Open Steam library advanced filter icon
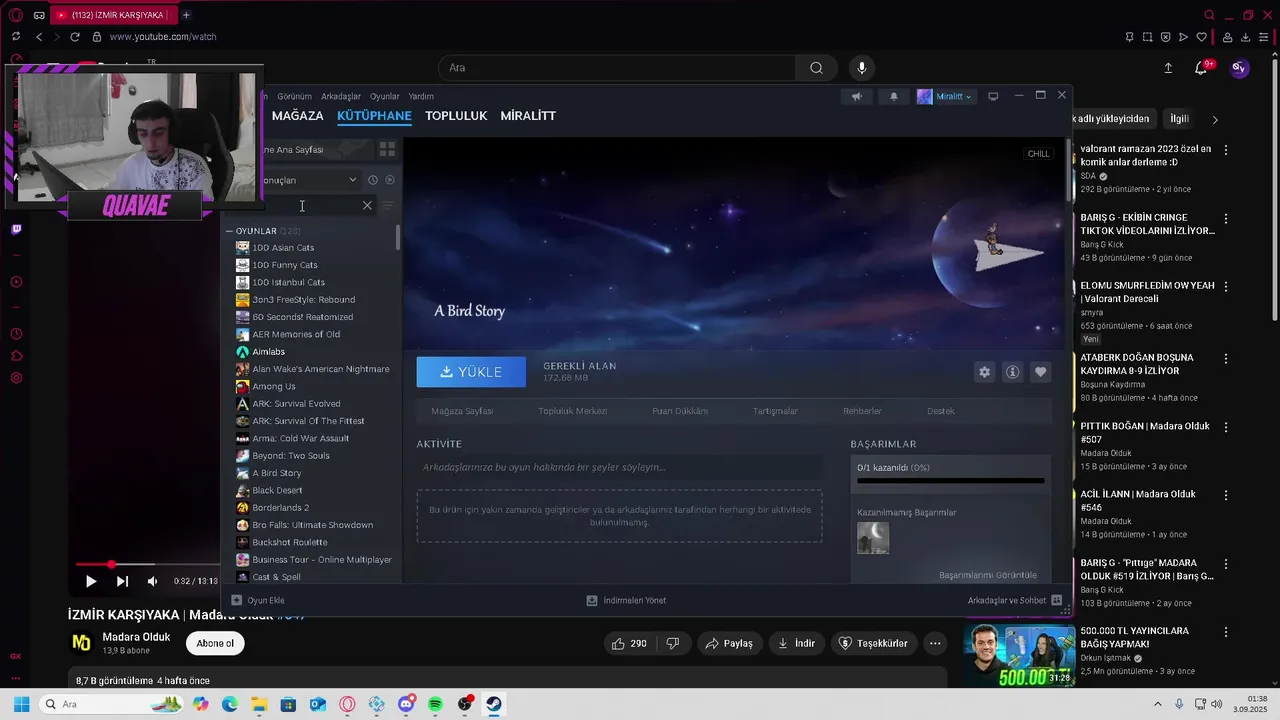The width and height of the screenshot is (1280, 720). pos(388,206)
